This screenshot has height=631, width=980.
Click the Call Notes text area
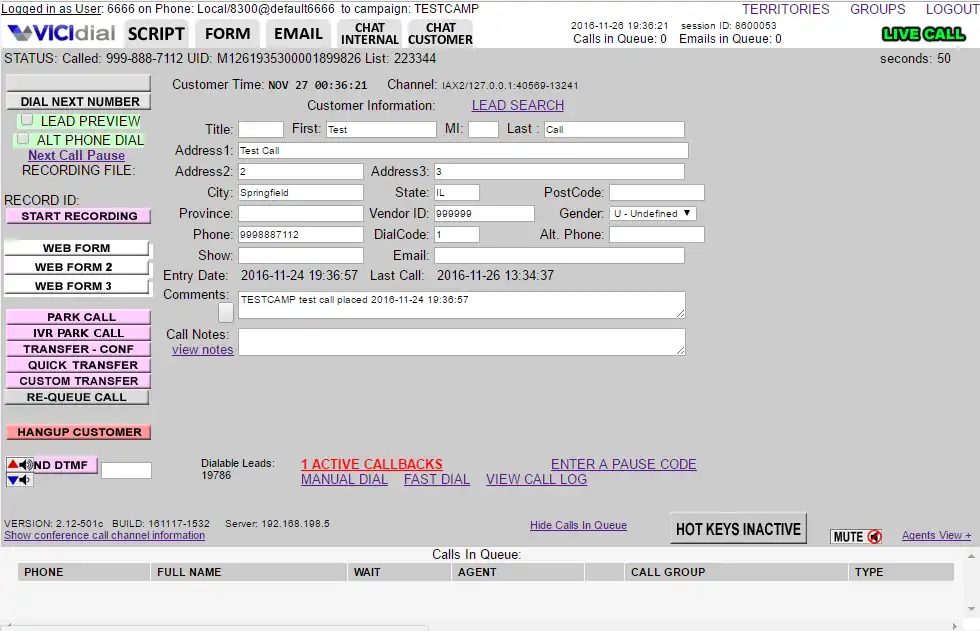(462, 342)
